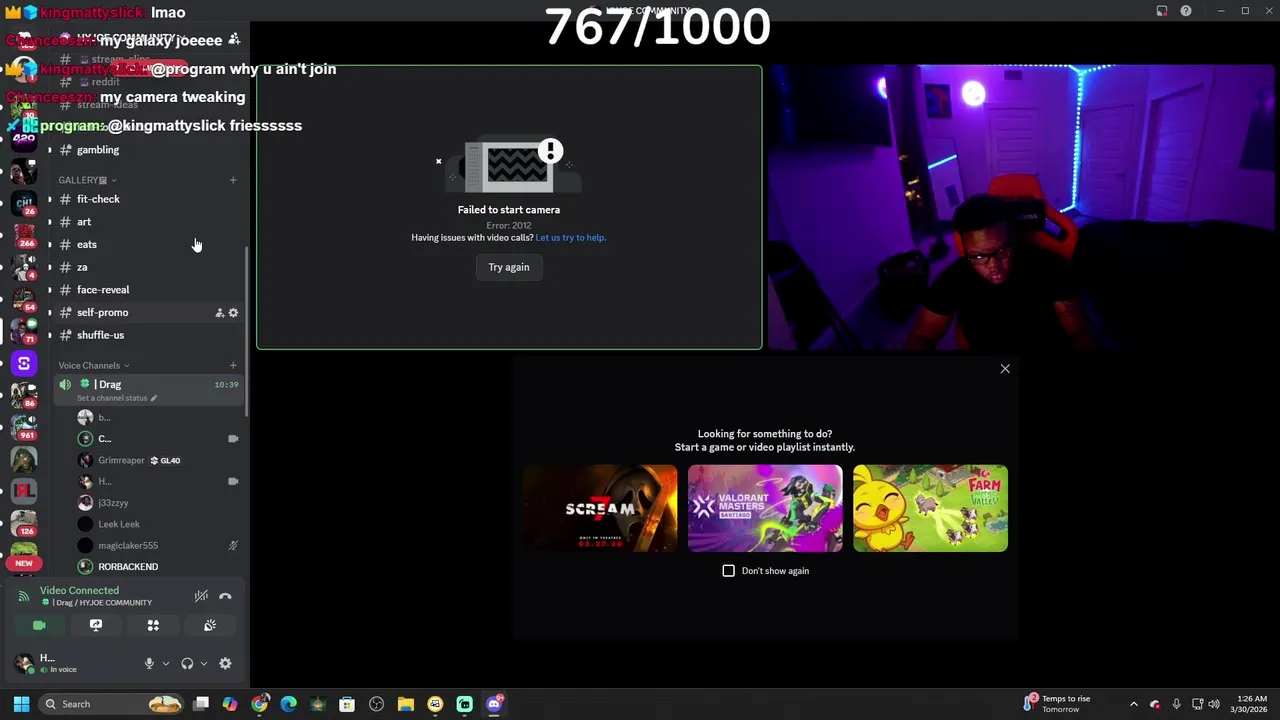This screenshot has height=720, width=1280.
Task: Click the taskbar Search box
Action: 113,704
